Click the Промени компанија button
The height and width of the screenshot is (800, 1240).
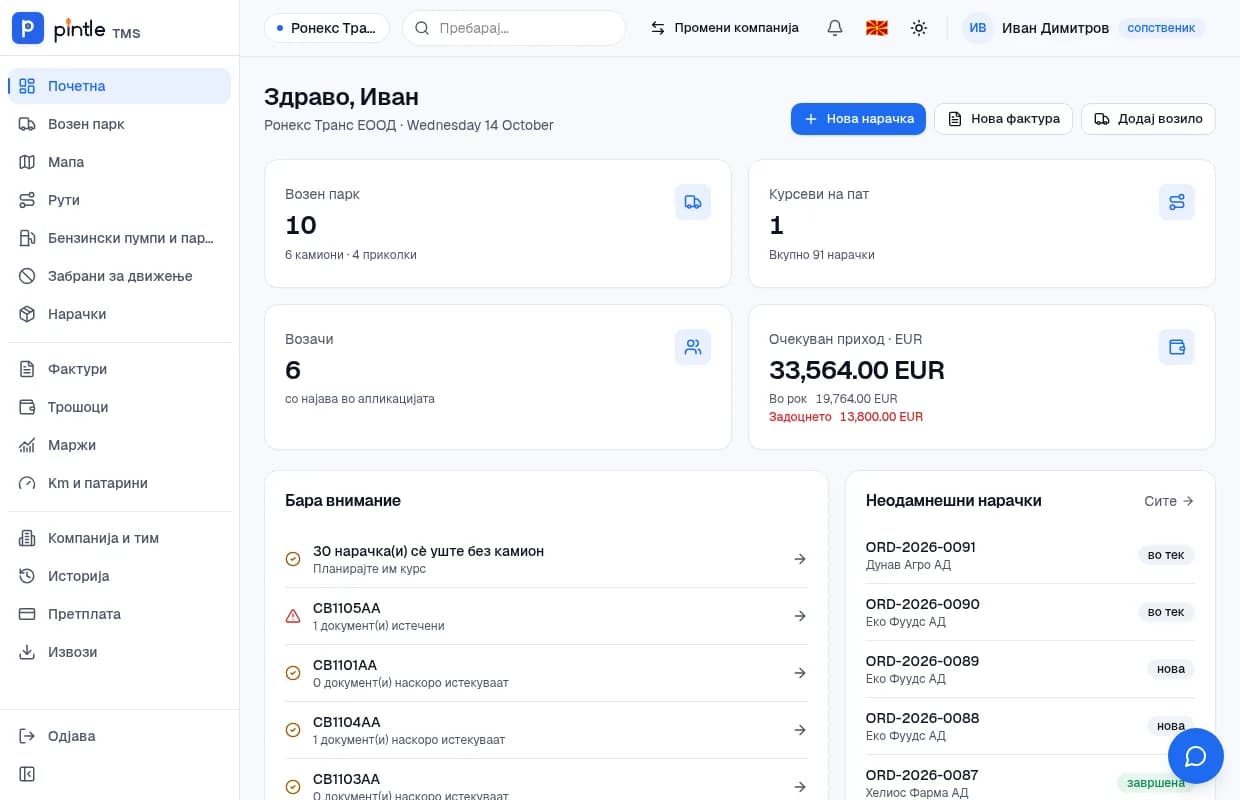point(725,28)
